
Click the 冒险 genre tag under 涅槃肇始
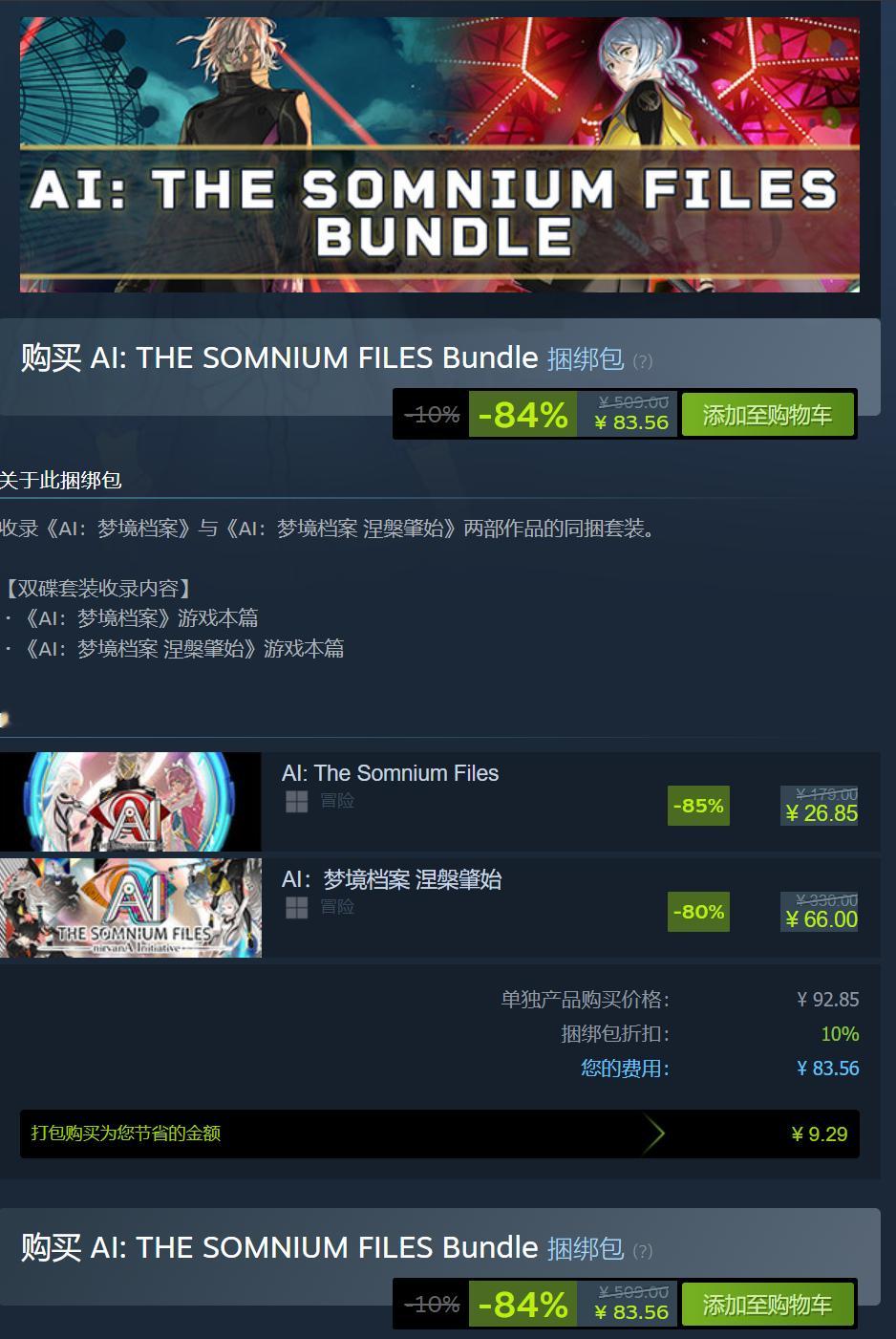pyautogui.click(x=337, y=907)
